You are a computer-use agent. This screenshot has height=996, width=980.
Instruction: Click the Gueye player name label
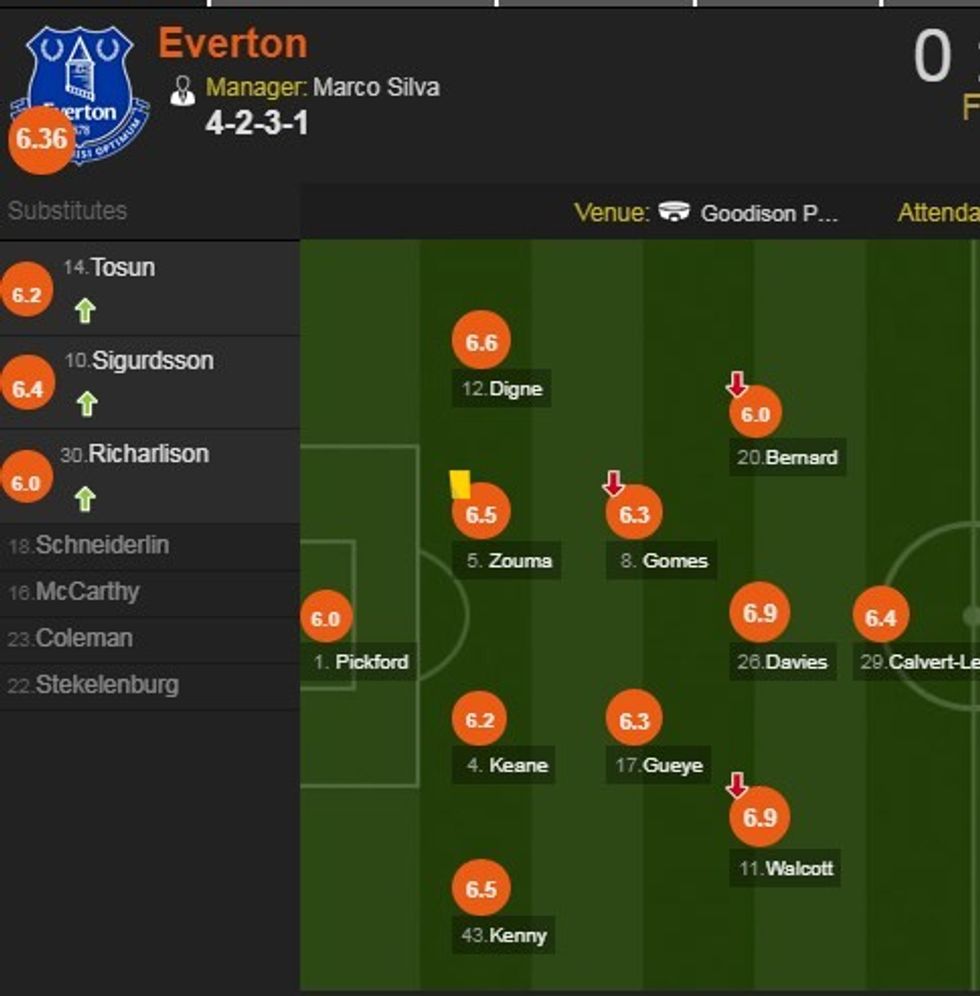click(x=672, y=766)
